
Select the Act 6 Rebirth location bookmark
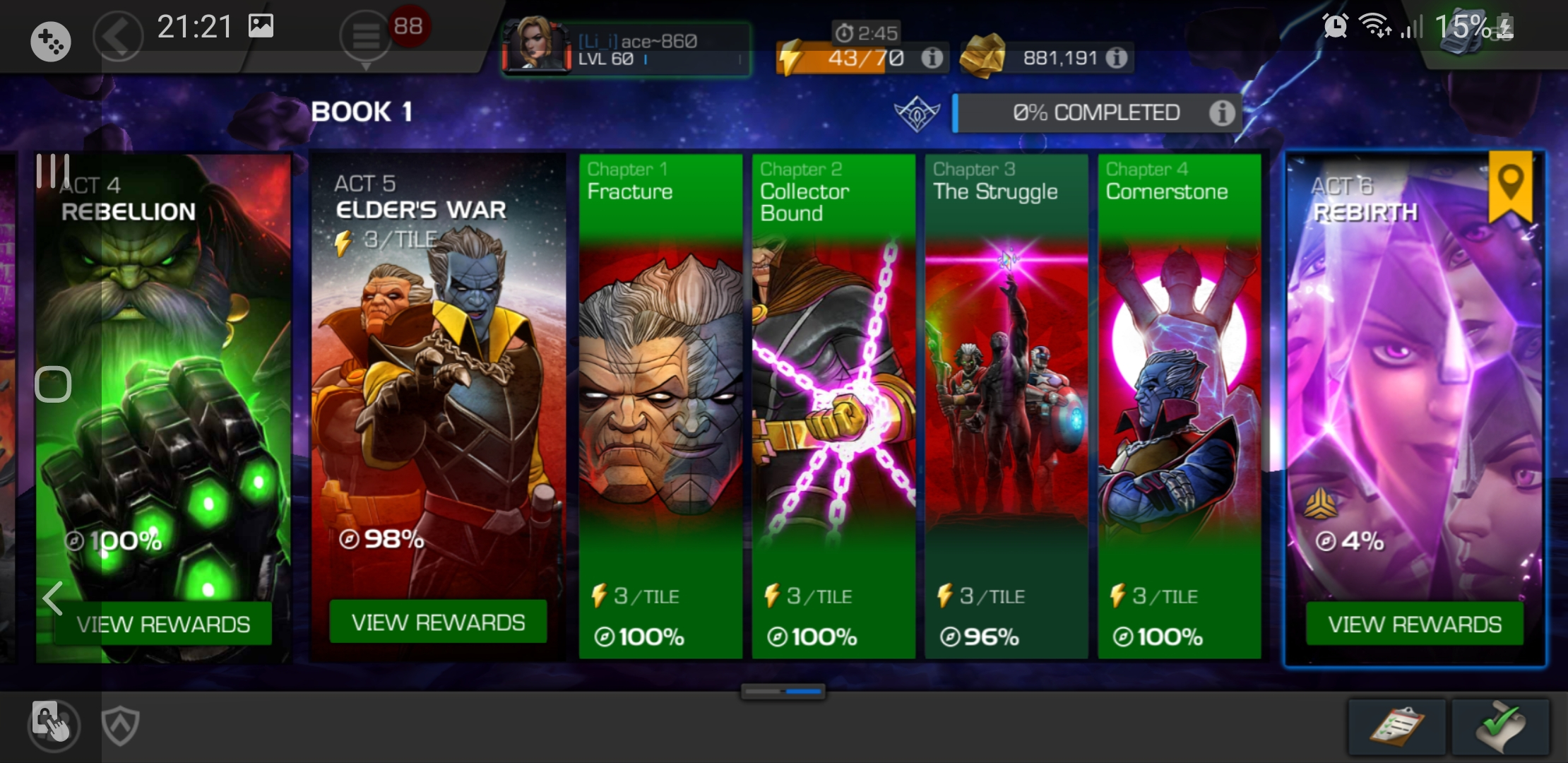1510,187
